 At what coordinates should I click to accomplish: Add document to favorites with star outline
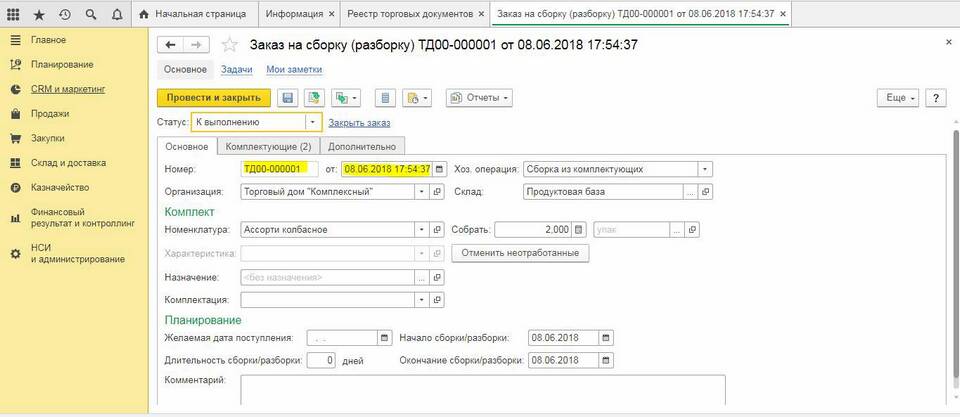point(229,45)
